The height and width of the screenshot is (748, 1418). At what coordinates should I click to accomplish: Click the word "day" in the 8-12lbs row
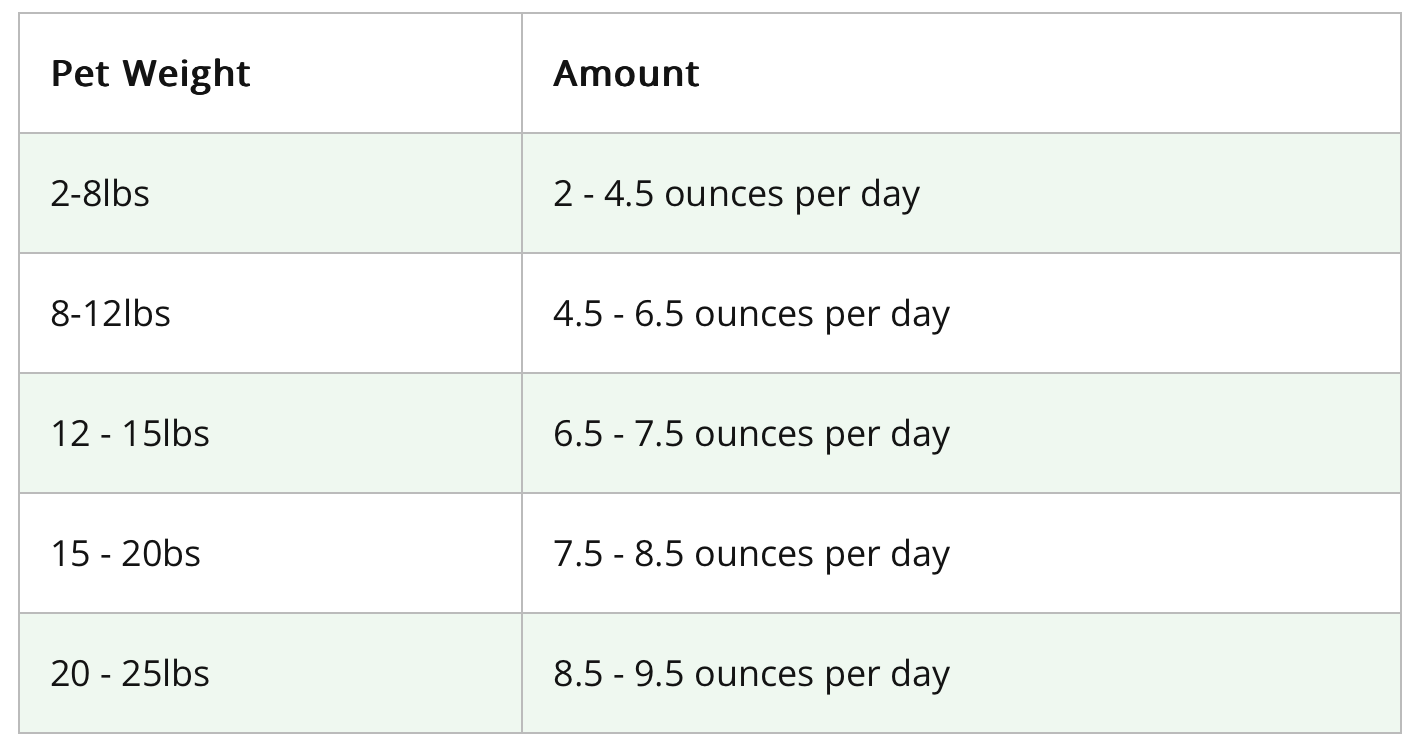[920, 313]
